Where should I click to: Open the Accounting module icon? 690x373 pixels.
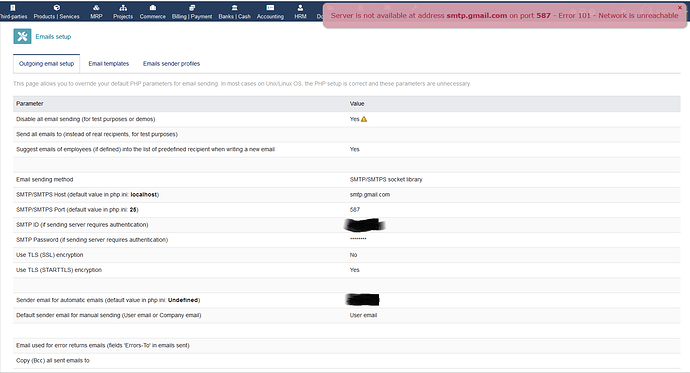coord(270,7)
